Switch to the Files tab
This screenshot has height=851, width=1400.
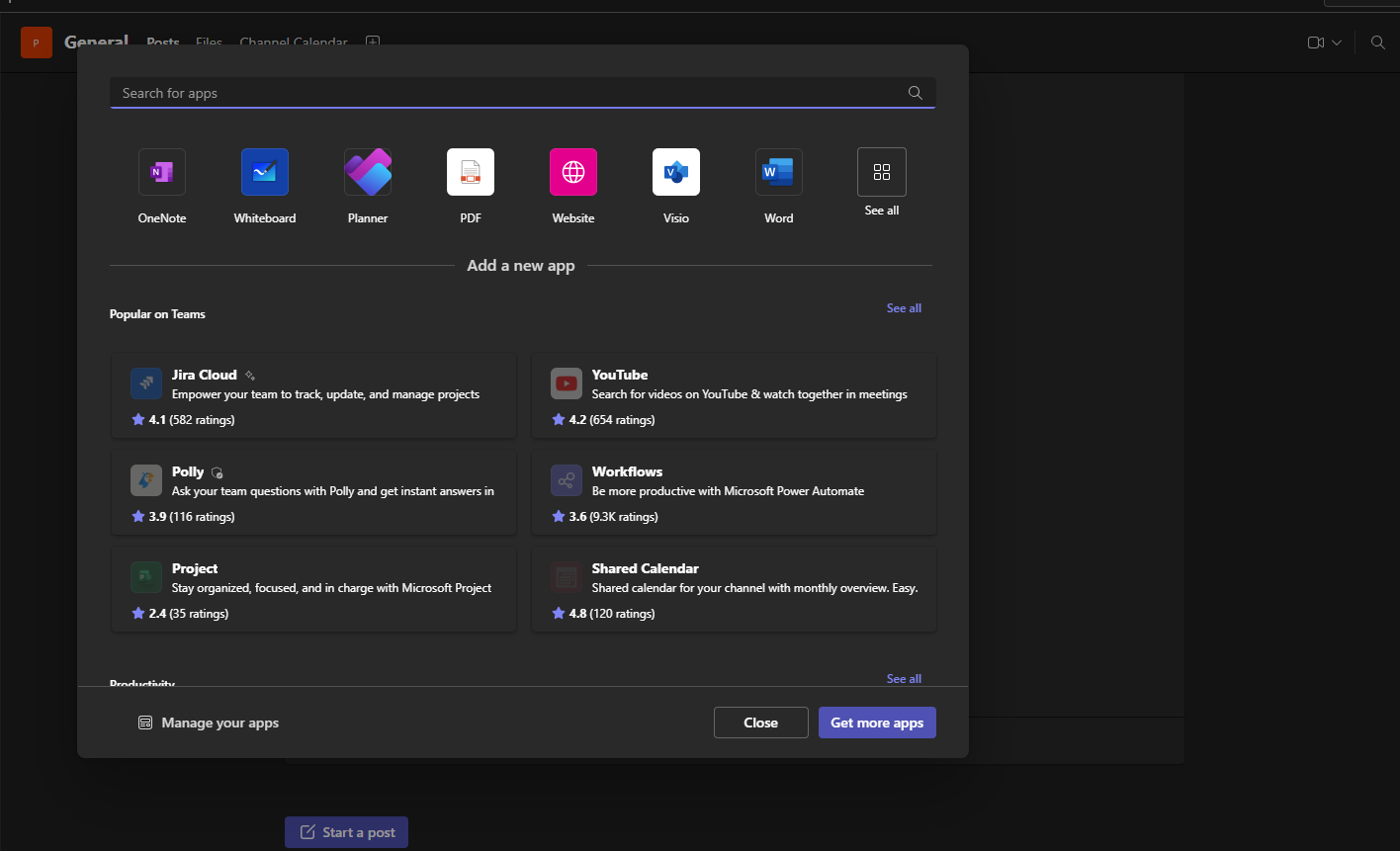point(209,43)
